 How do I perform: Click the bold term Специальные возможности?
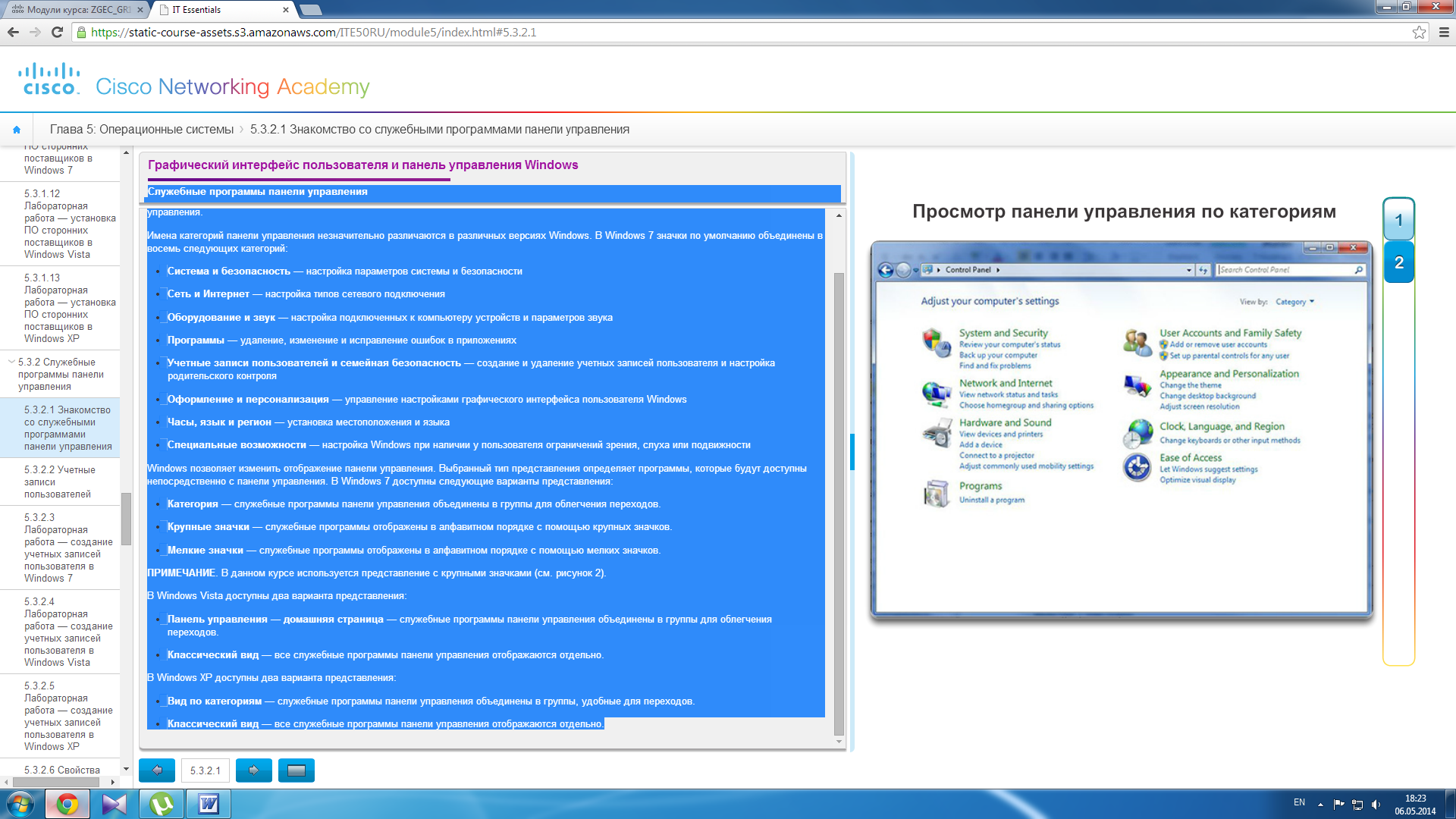tap(237, 444)
